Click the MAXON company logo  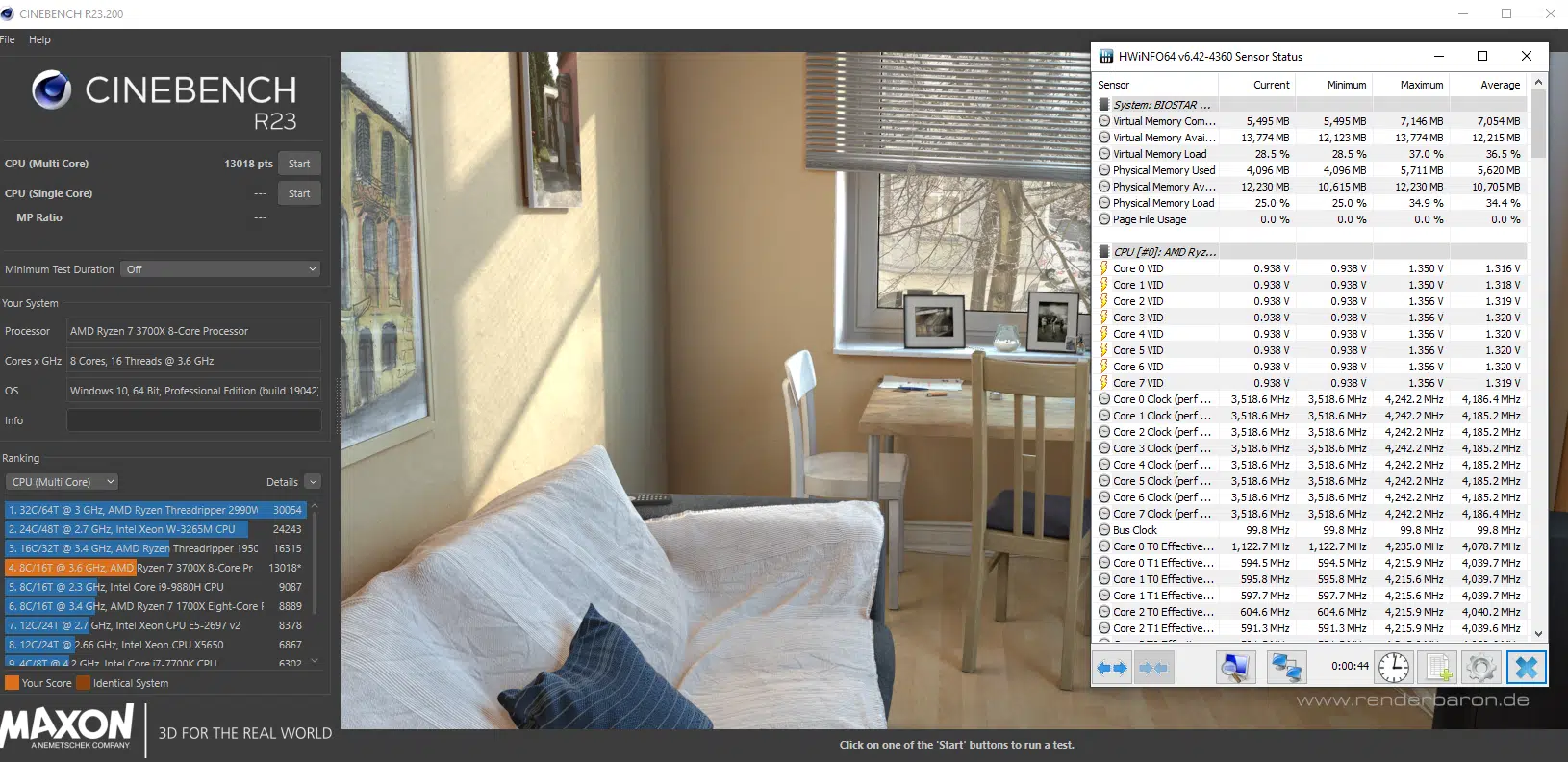pyautogui.click(x=67, y=727)
